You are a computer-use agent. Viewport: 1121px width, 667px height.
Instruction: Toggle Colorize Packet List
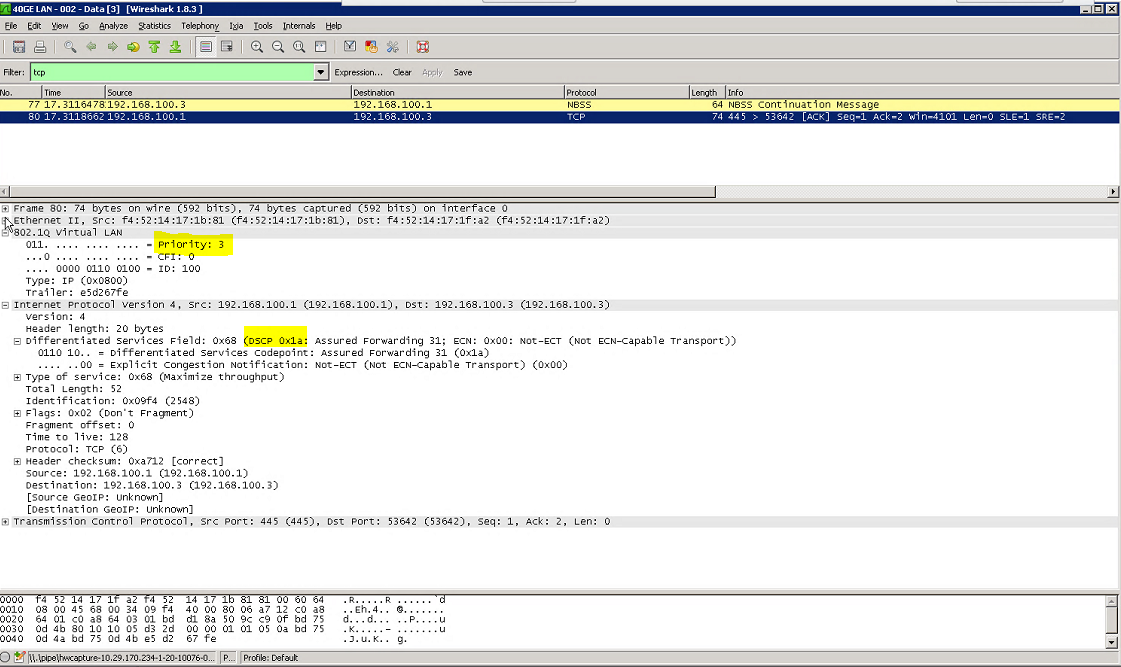point(206,46)
